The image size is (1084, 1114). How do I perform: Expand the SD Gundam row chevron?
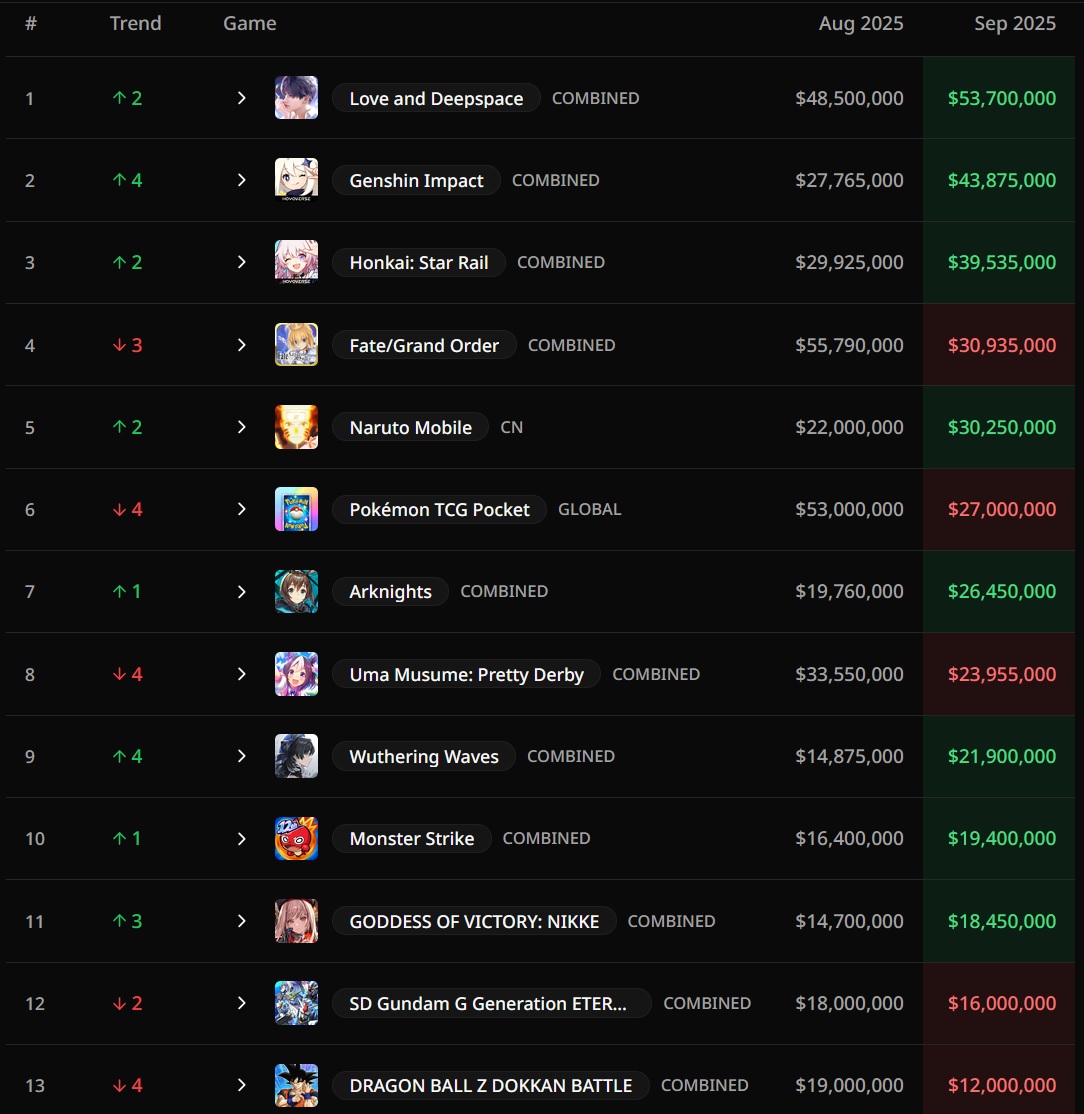[x=242, y=1003]
